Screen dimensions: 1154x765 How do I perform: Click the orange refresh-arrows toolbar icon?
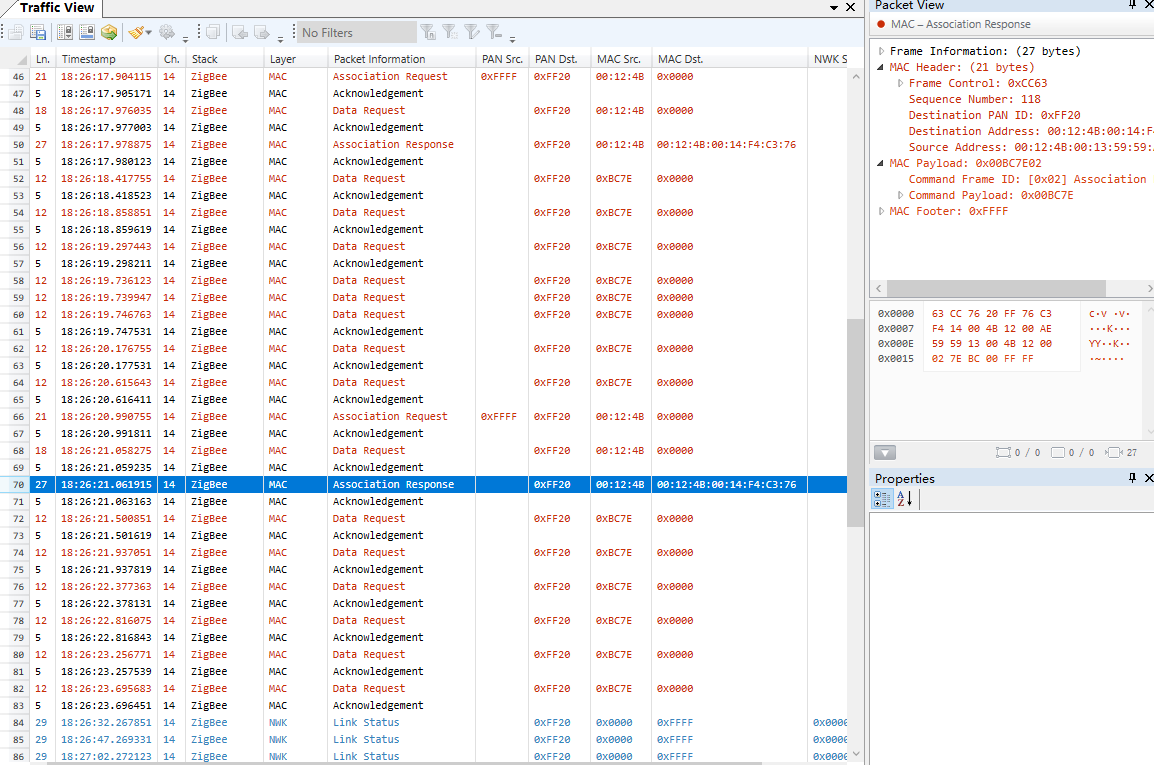tap(109, 32)
